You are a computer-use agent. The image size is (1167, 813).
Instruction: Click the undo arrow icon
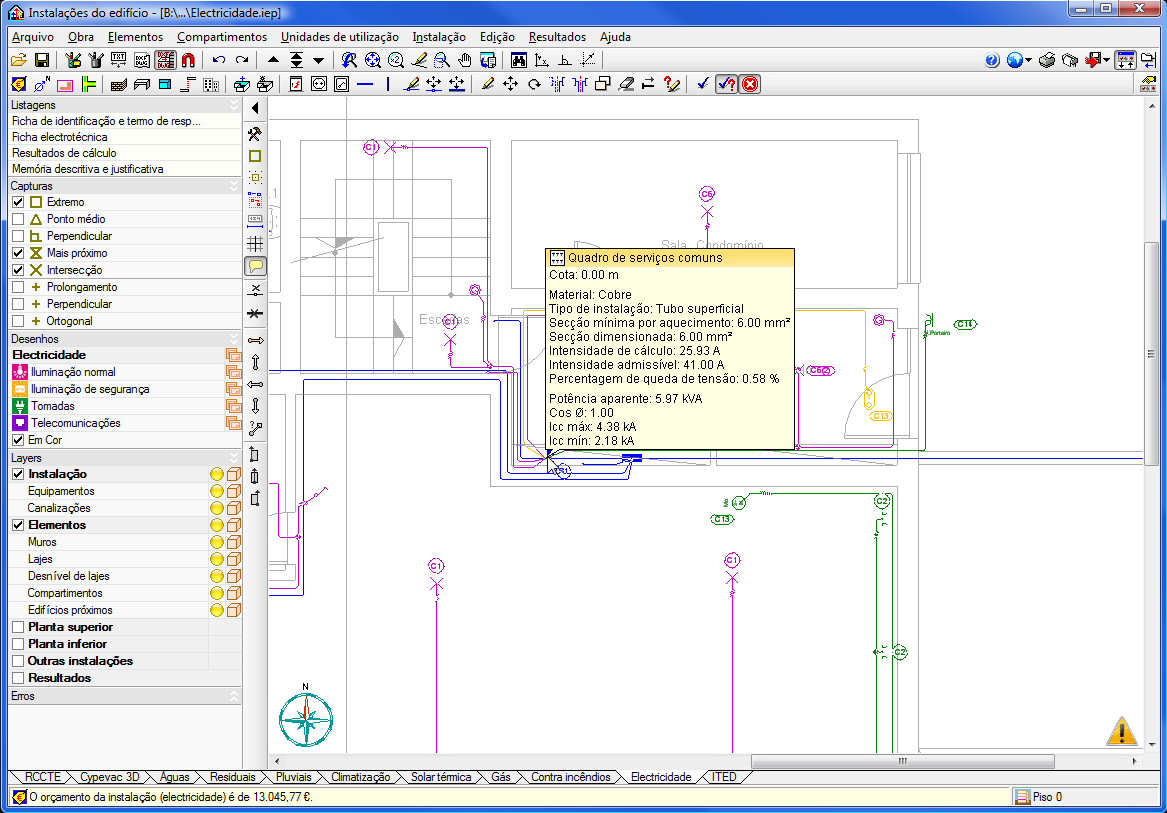tap(219, 60)
